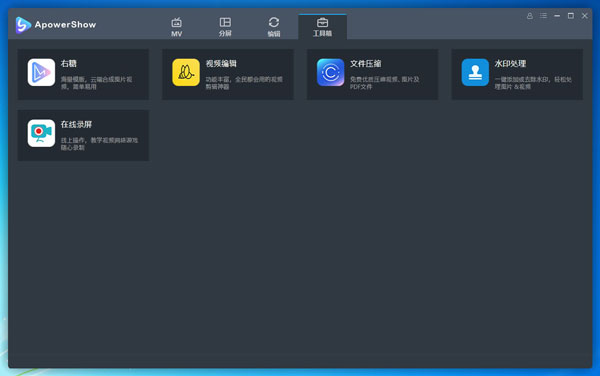Launch the 在线录屏 recorder icon
The height and width of the screenshot is (376, 600).
point(41,133)
